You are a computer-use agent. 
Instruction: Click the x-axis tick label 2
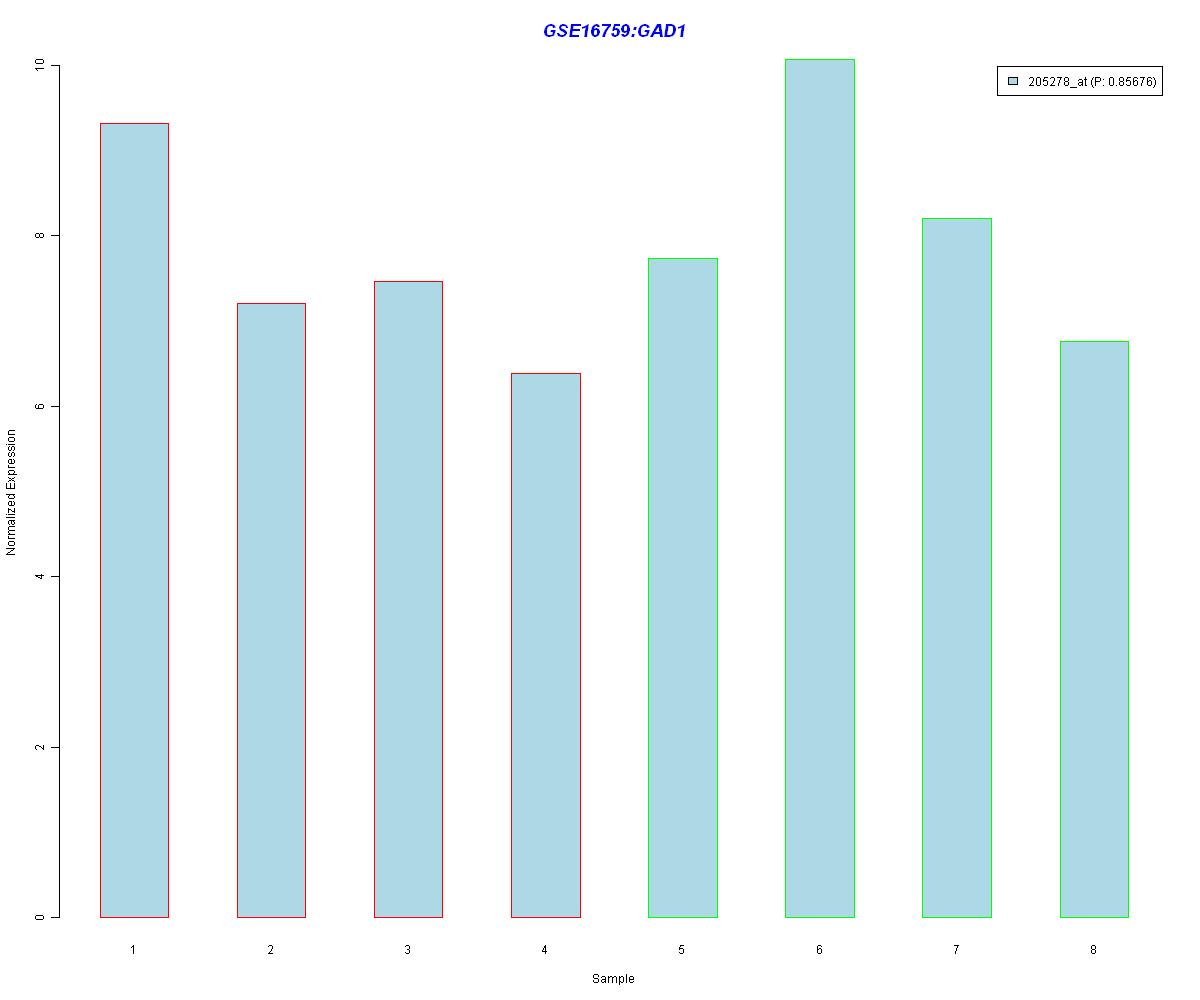click(x=270, y=949)
